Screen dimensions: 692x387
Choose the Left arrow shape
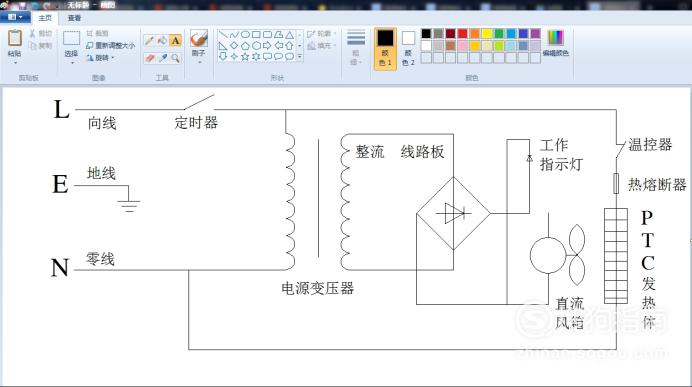coord(278,45)
